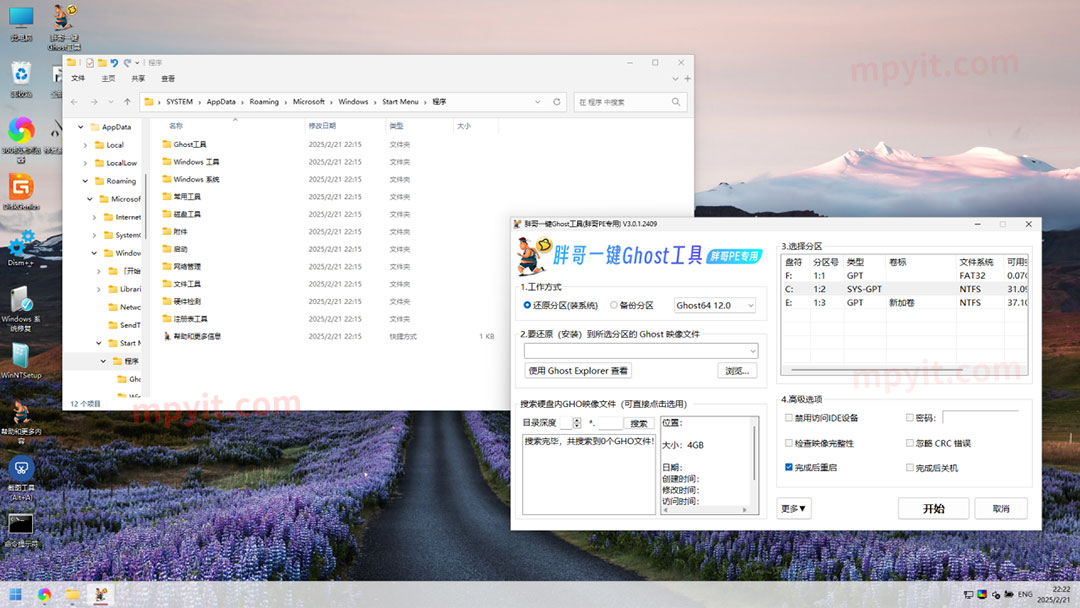Click the 取消 cancel button
The width and height of the screenshot is (1080, 608).
click(1001, 509)
